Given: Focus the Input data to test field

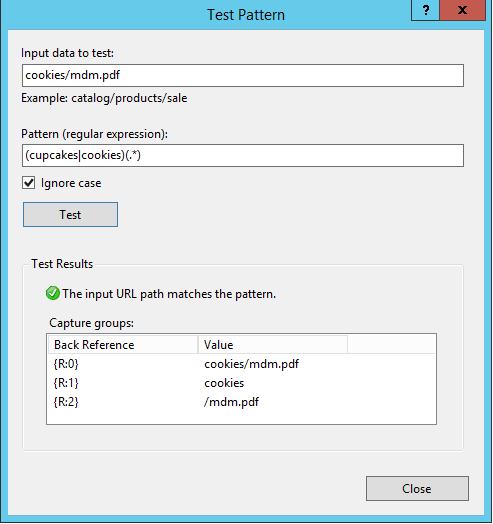Looking at the screenshot, I should [x=243, y=76].
